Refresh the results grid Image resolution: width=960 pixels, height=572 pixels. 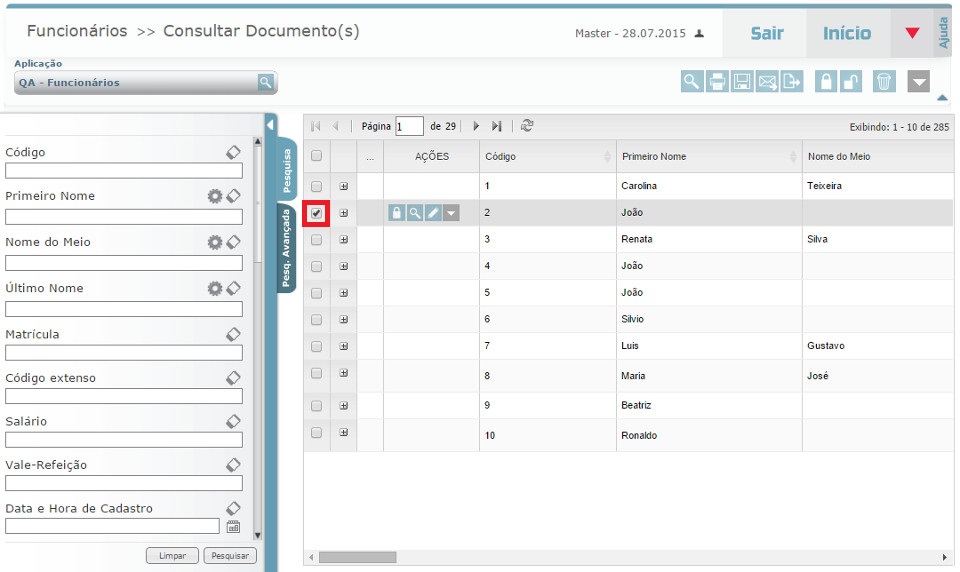point(527,126)
